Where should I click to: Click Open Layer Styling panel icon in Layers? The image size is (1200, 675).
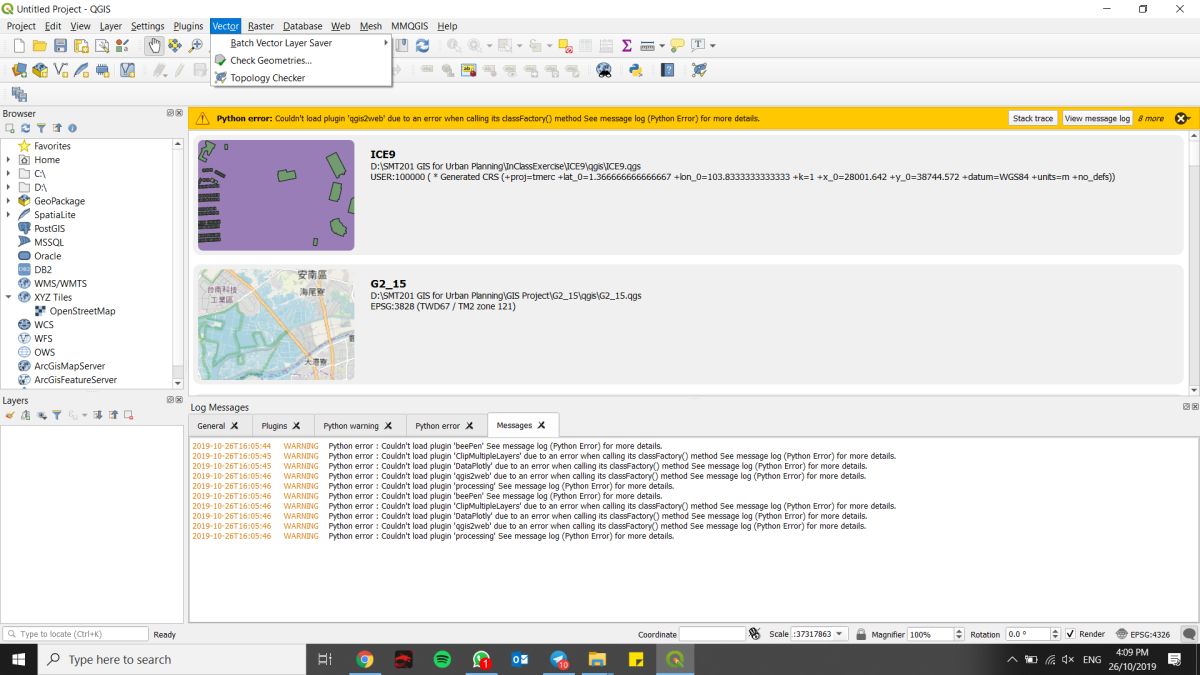pos(10,415)
